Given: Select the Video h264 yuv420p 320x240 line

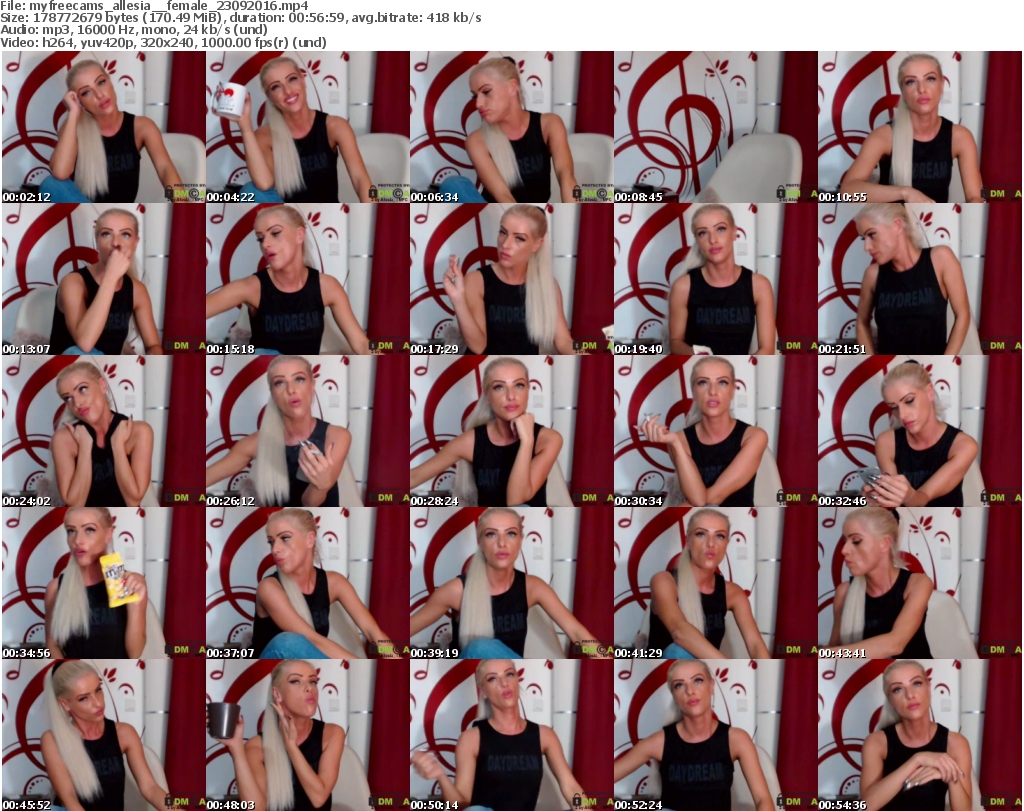Looking at the screenshot, I should (x=163, y=42).
